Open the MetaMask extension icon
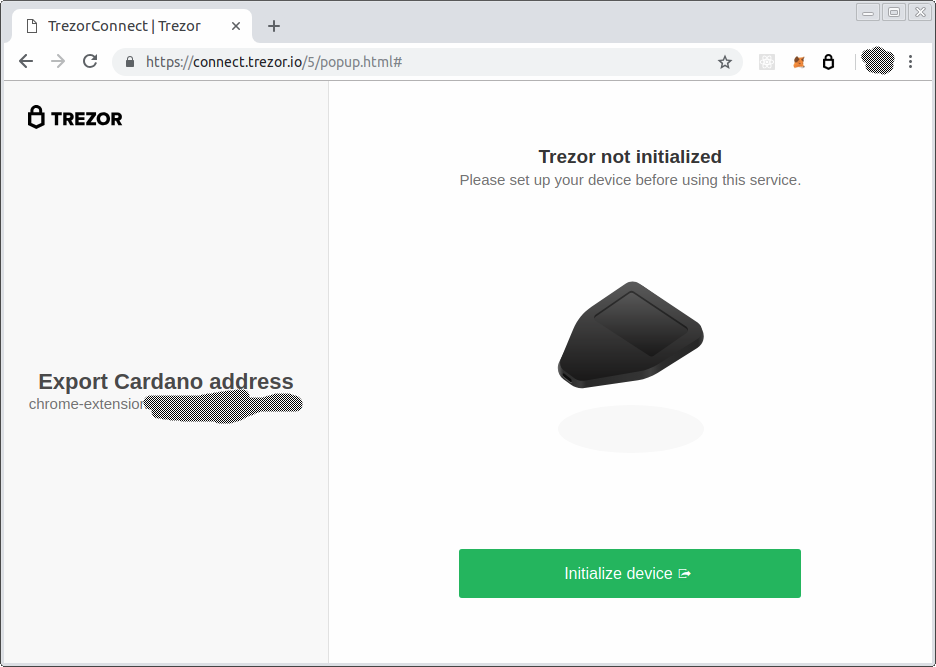 tap(799, 61)
